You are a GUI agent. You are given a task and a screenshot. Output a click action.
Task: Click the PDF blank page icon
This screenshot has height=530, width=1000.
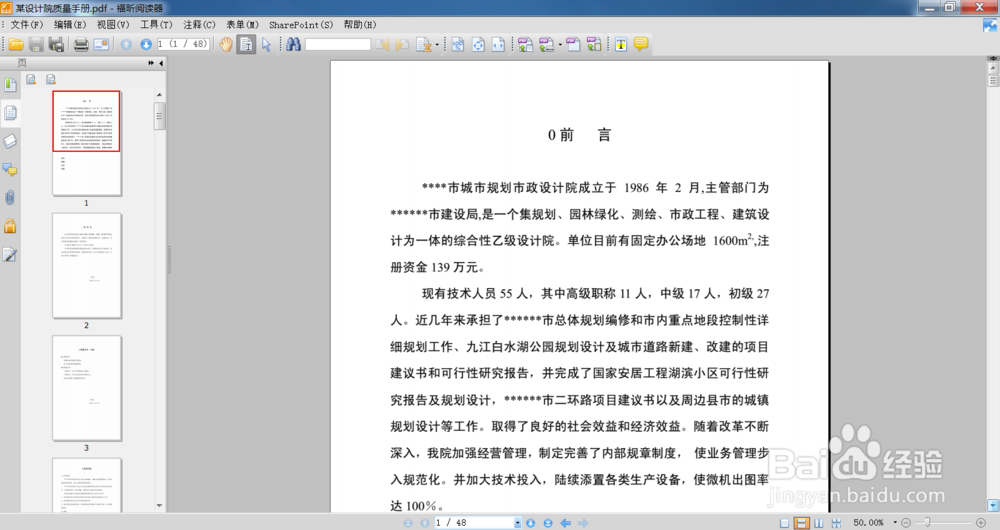(x=573, y=44)
